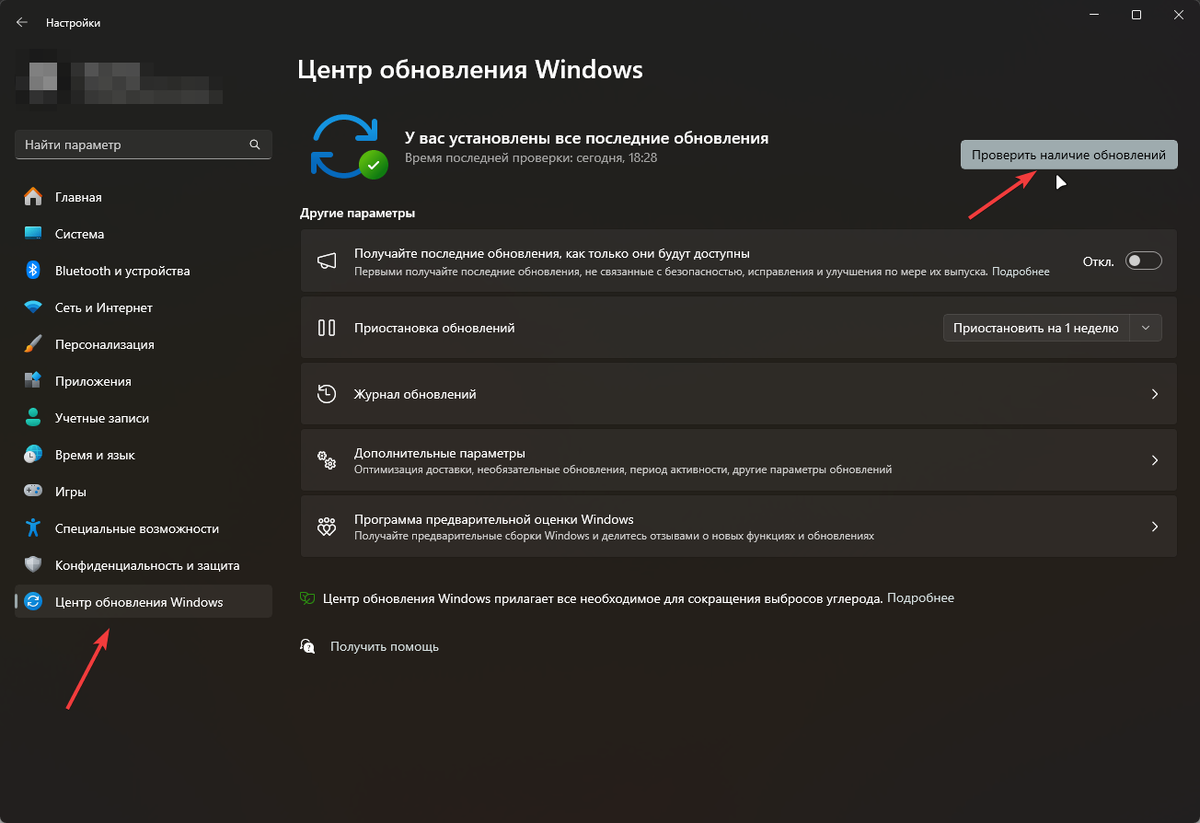Click the megaphone icon for latest updates
Screen dimensions: 1200x823
click(326, 262)
